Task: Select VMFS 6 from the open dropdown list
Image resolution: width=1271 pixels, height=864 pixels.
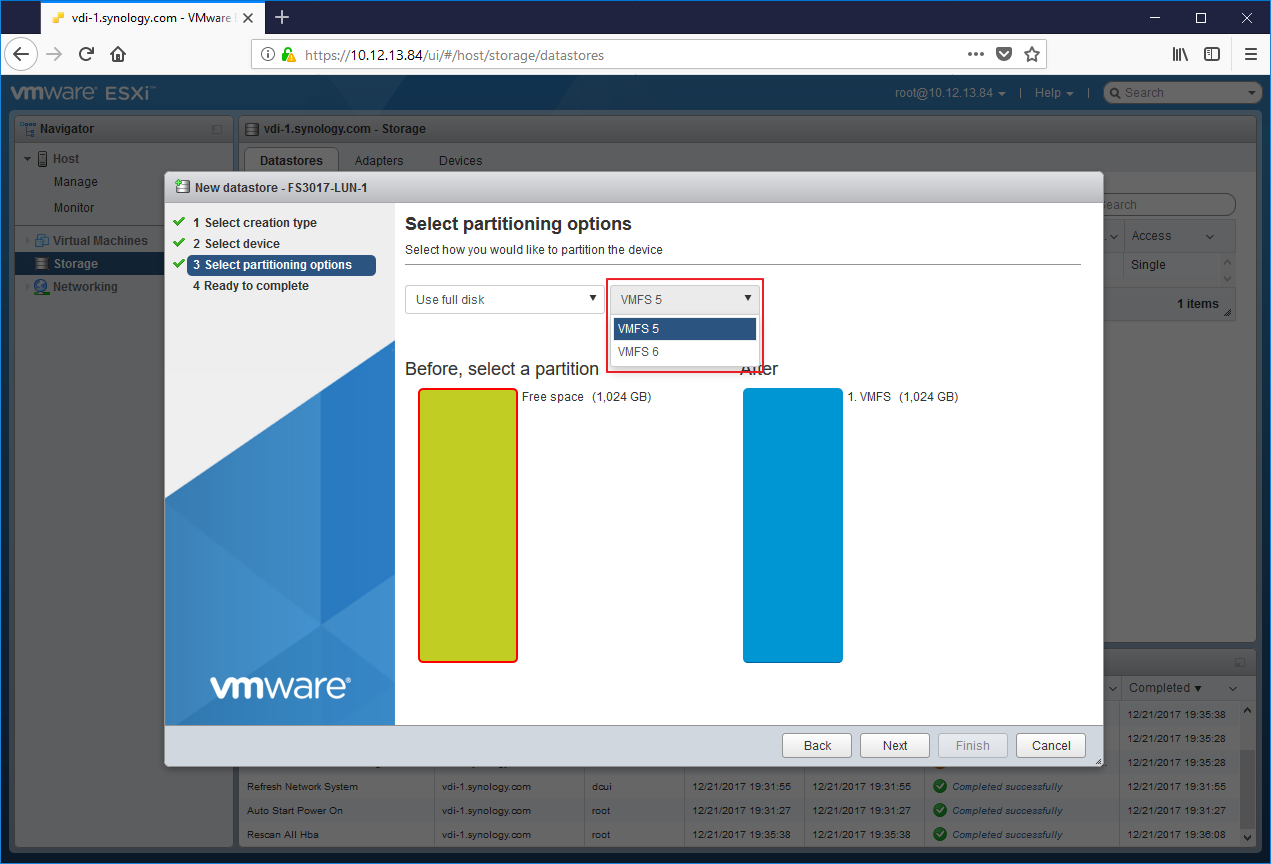Action: (685, 352)
